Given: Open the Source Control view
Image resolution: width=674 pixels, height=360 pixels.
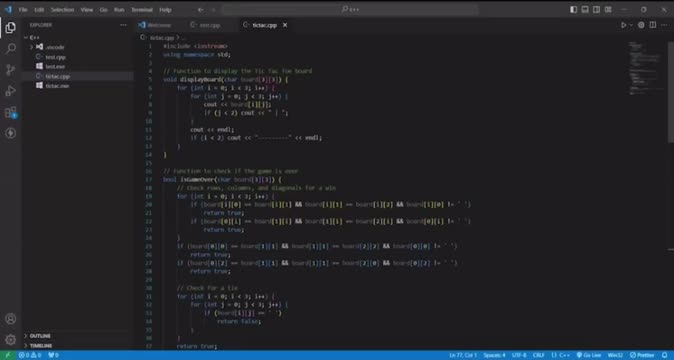Looking at the screenshot, I should (x=11, y=70).
